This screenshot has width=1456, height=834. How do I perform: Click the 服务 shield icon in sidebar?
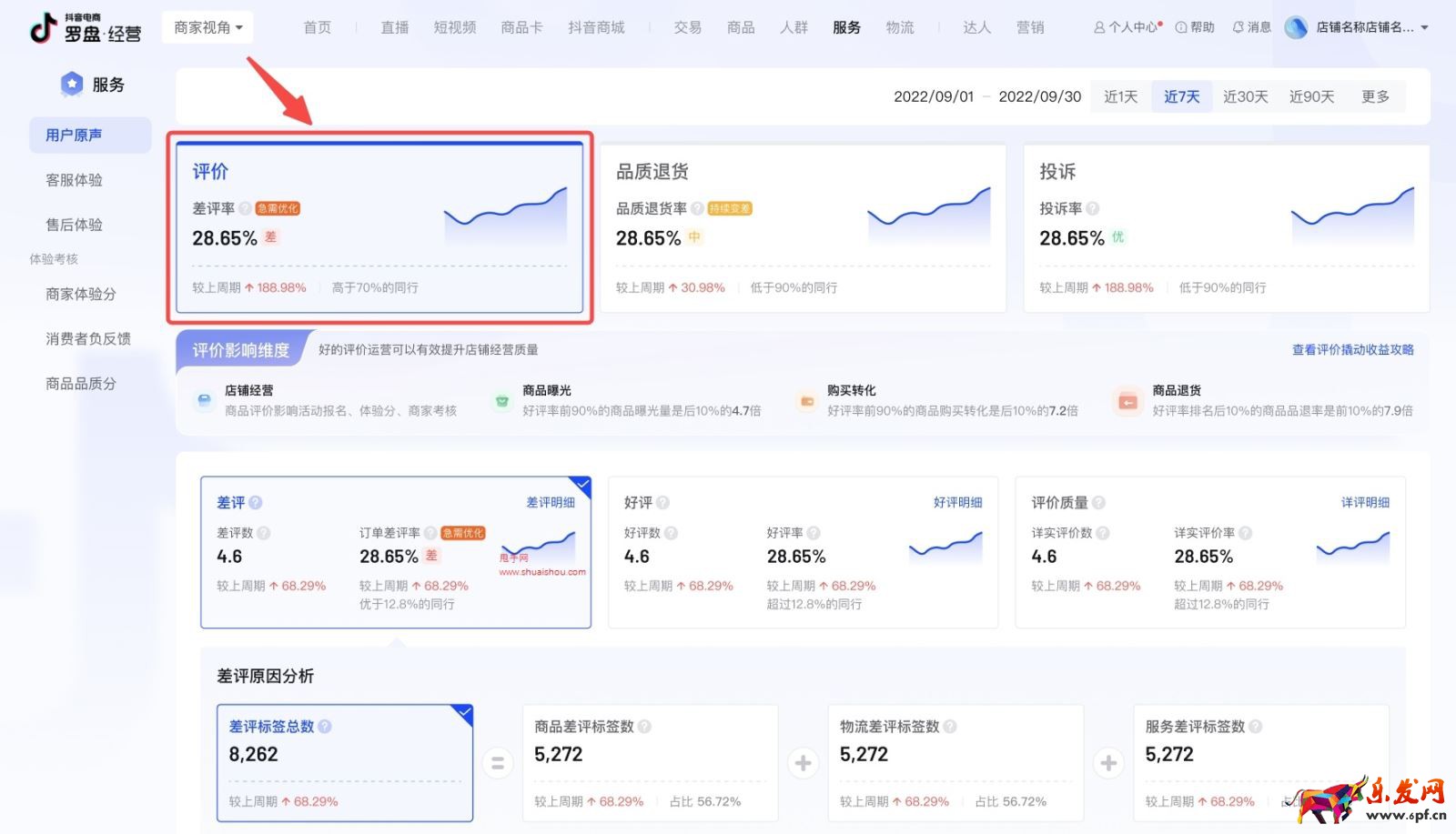tap(72, 84)
